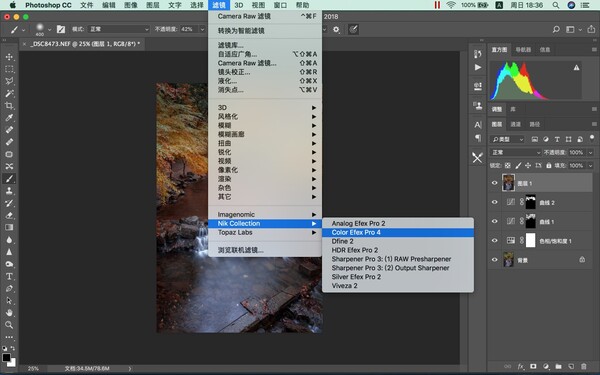Choose Viveza 2 from submenu
The image size is (600, 375).
398,285
